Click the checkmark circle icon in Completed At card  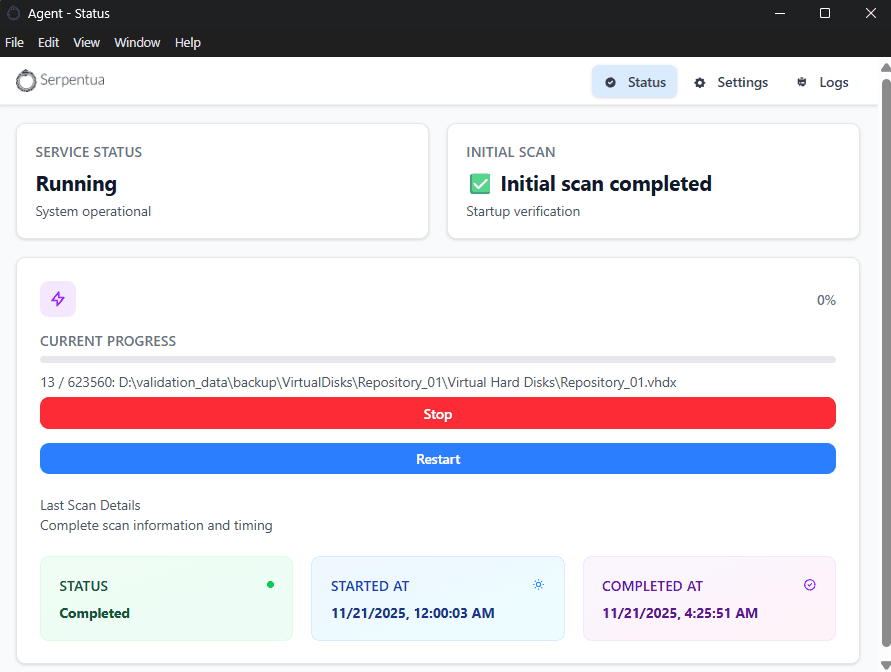point(809,584)
